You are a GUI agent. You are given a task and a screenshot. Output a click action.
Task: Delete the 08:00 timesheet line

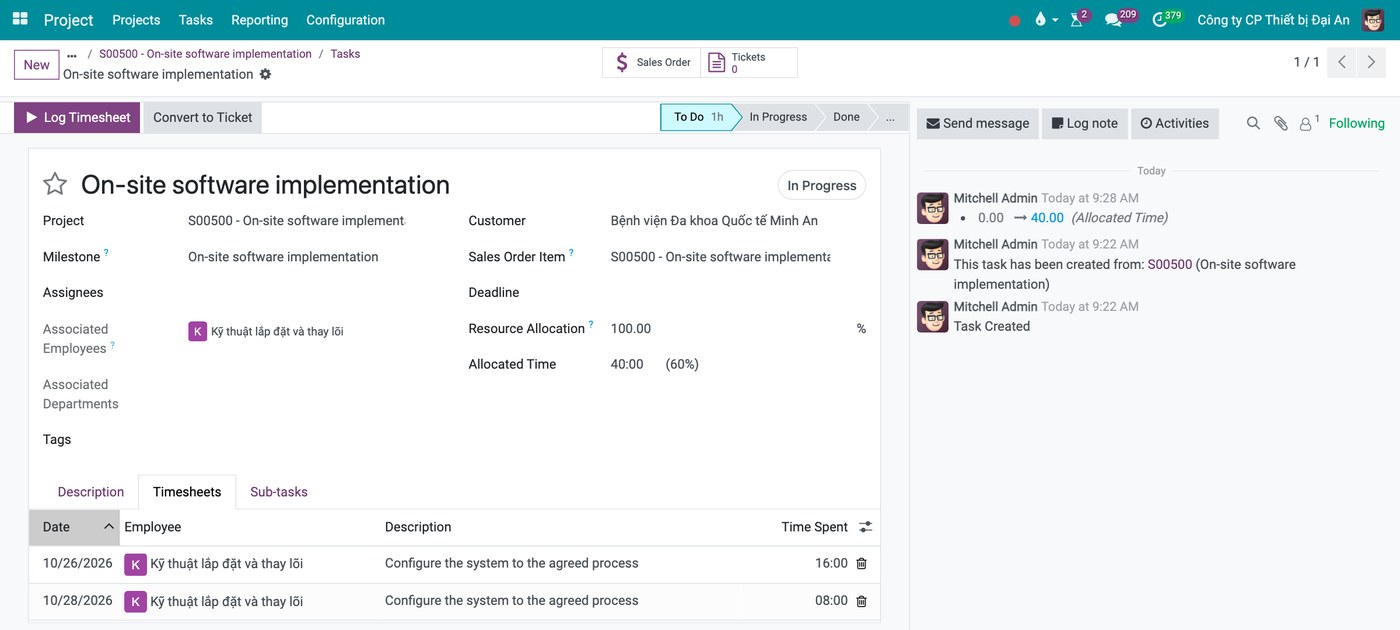861,601
